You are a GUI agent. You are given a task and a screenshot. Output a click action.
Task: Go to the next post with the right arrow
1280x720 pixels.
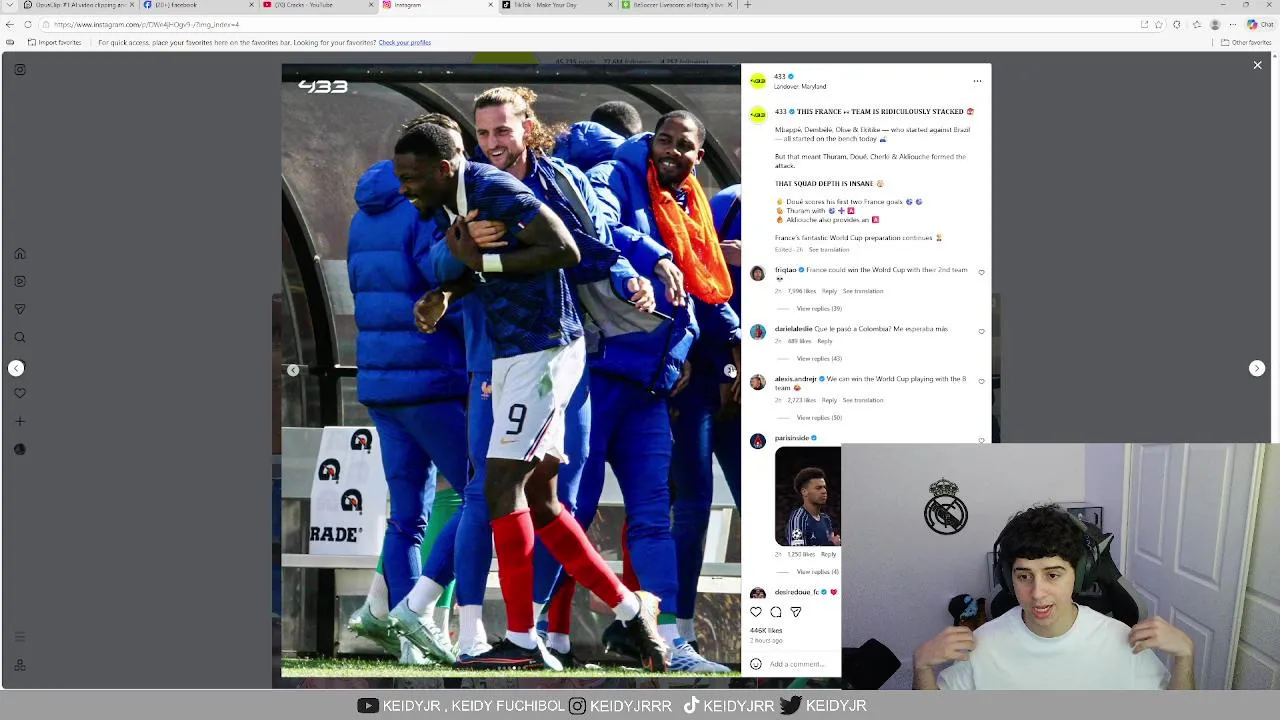click(x=1257, y=369)
